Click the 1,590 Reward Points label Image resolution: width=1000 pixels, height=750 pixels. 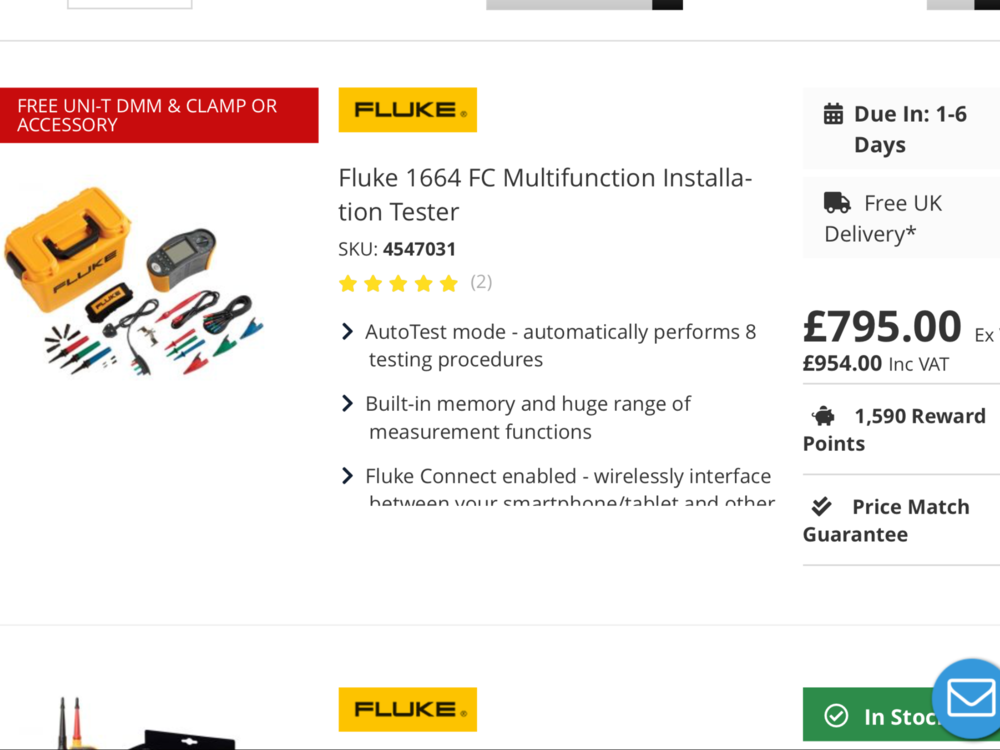[894, 430]
